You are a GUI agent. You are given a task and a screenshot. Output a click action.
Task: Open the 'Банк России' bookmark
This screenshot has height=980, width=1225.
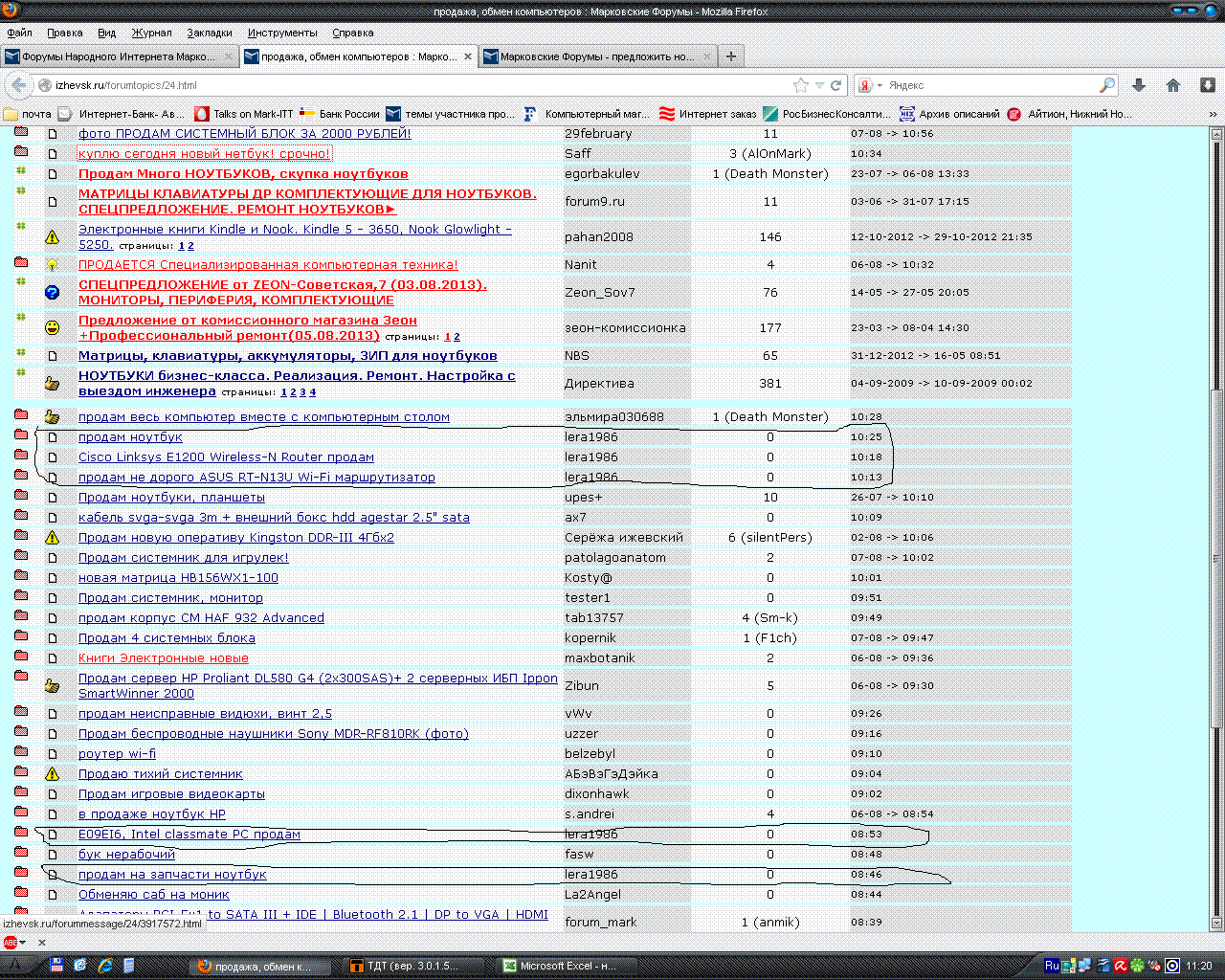(340, 114)
